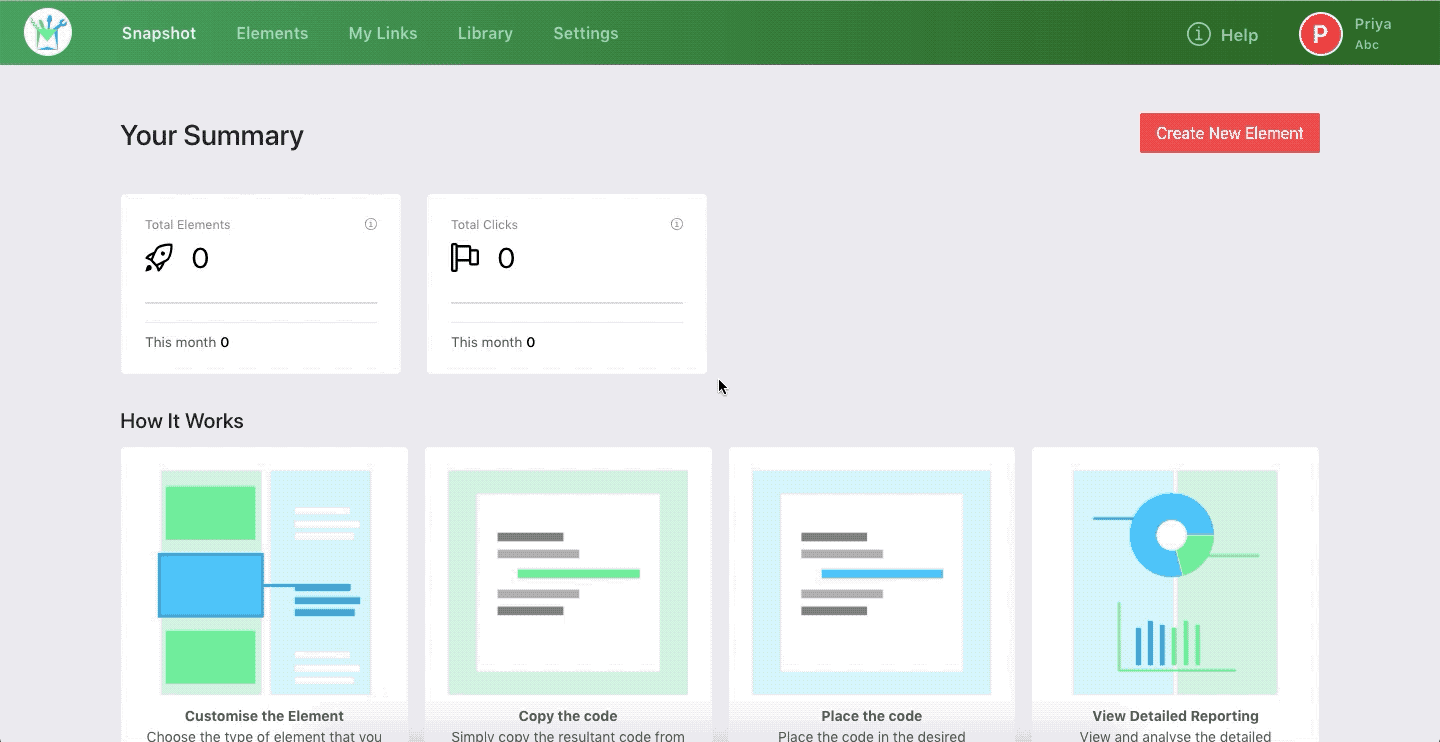Click the donut chart in View Detailed Reporting

click(1173, 533)
